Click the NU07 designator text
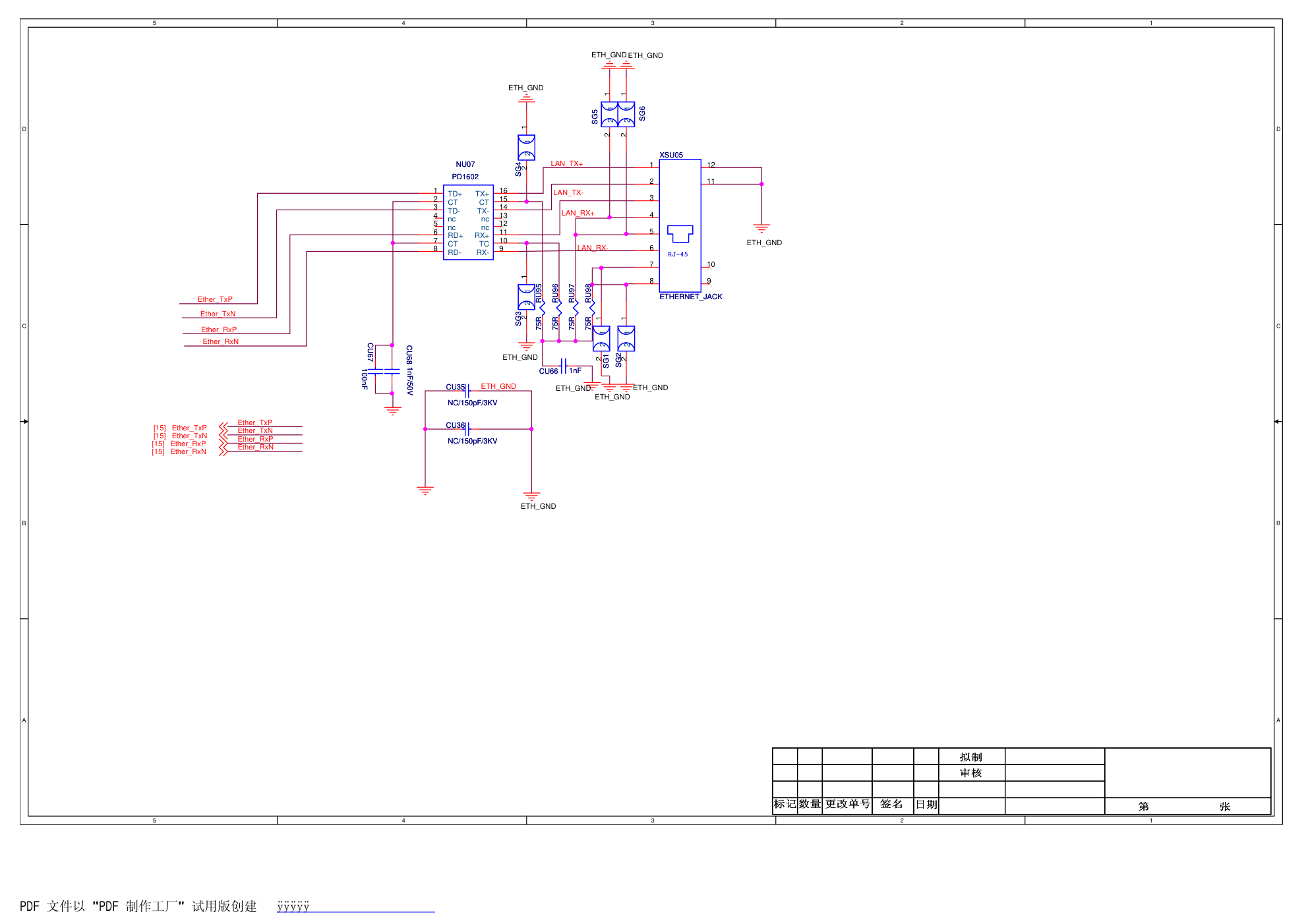This screenshot has width=1308, height=924. (x=465, y=164)
